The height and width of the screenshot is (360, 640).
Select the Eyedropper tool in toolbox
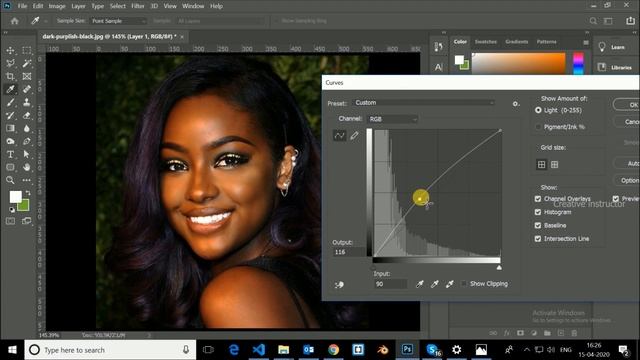(10, 89)
